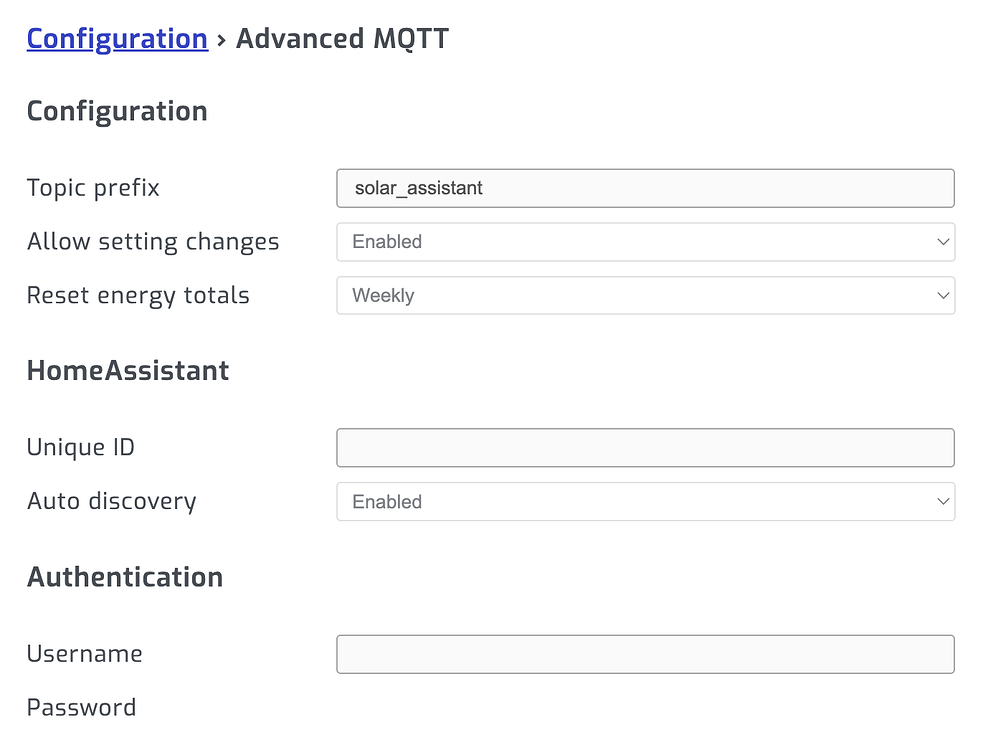Click the Password field label
The height and width of the screenshot is (750, 987).
(x=81, y=707)
